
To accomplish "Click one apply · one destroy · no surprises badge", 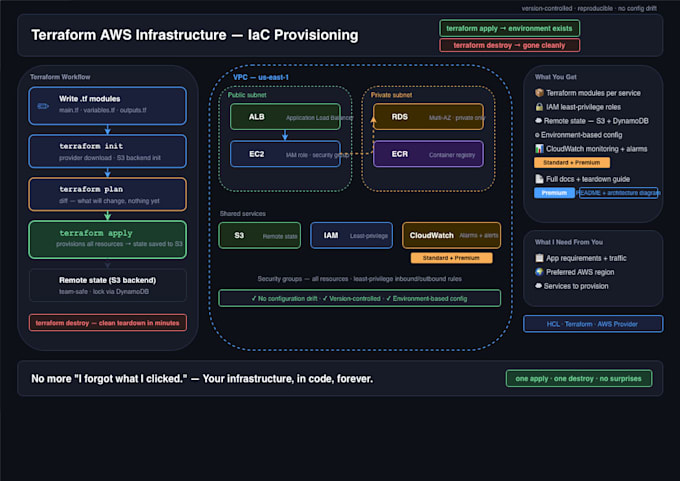I will pyautogui.click(x=579, y=378).
